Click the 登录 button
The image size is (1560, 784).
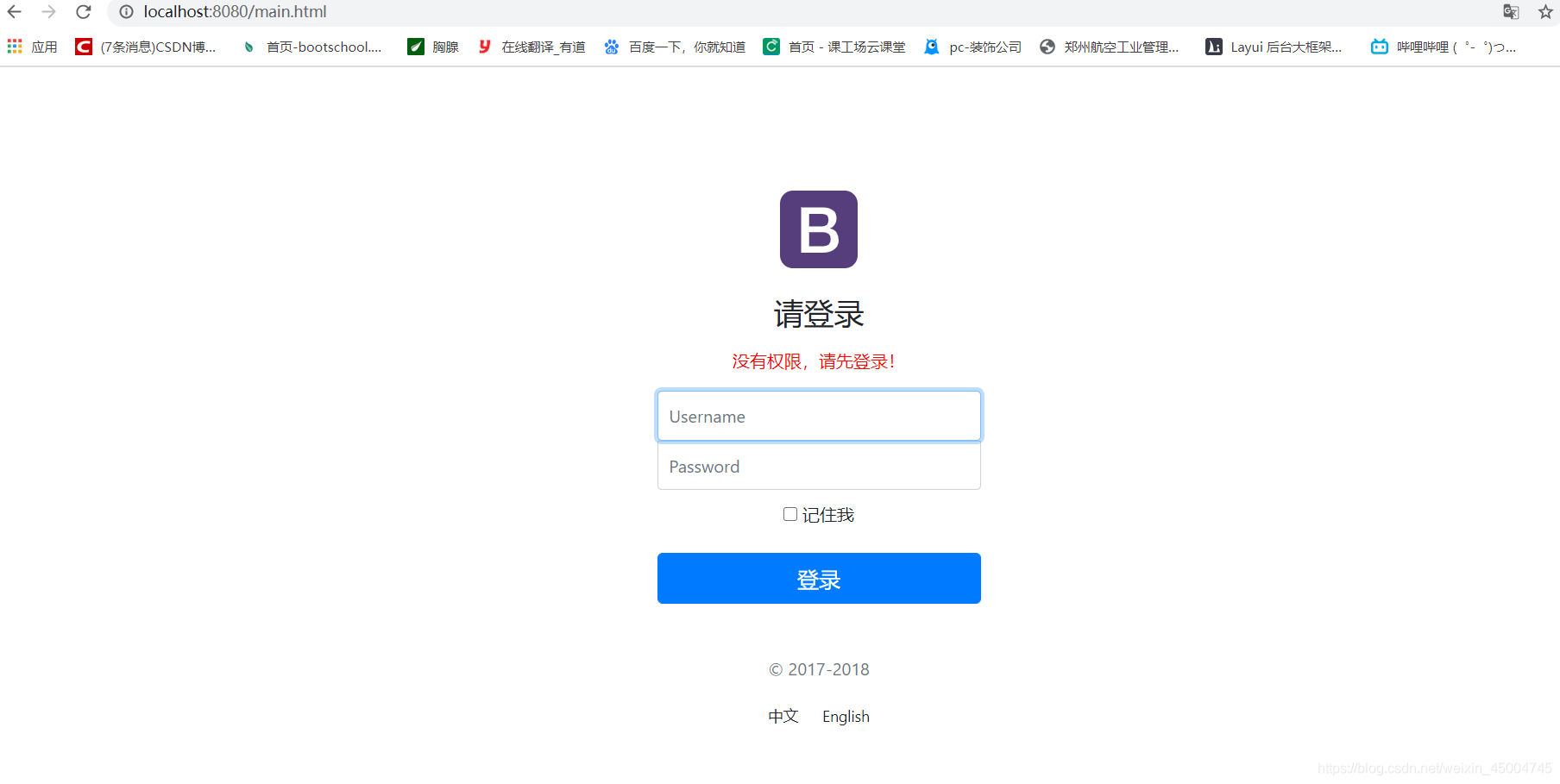pyautogui.click(x=818, y=578)
